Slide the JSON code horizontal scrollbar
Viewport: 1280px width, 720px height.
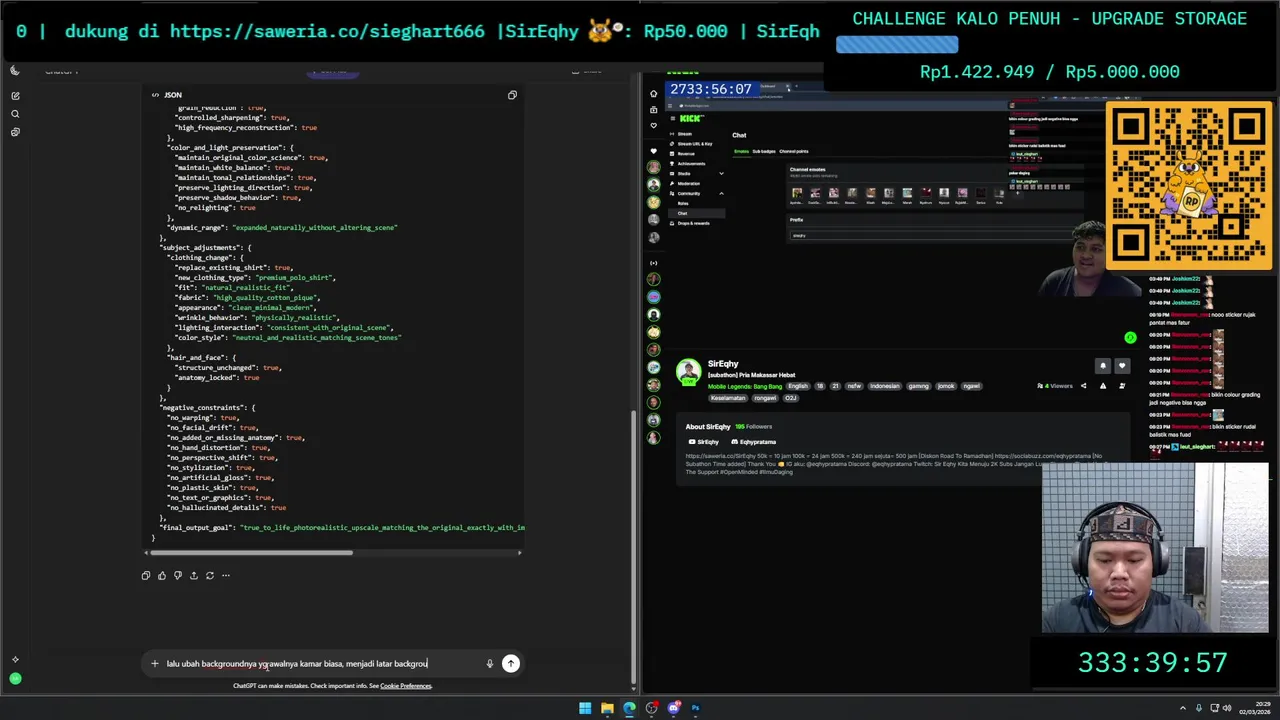coord(251,552)
